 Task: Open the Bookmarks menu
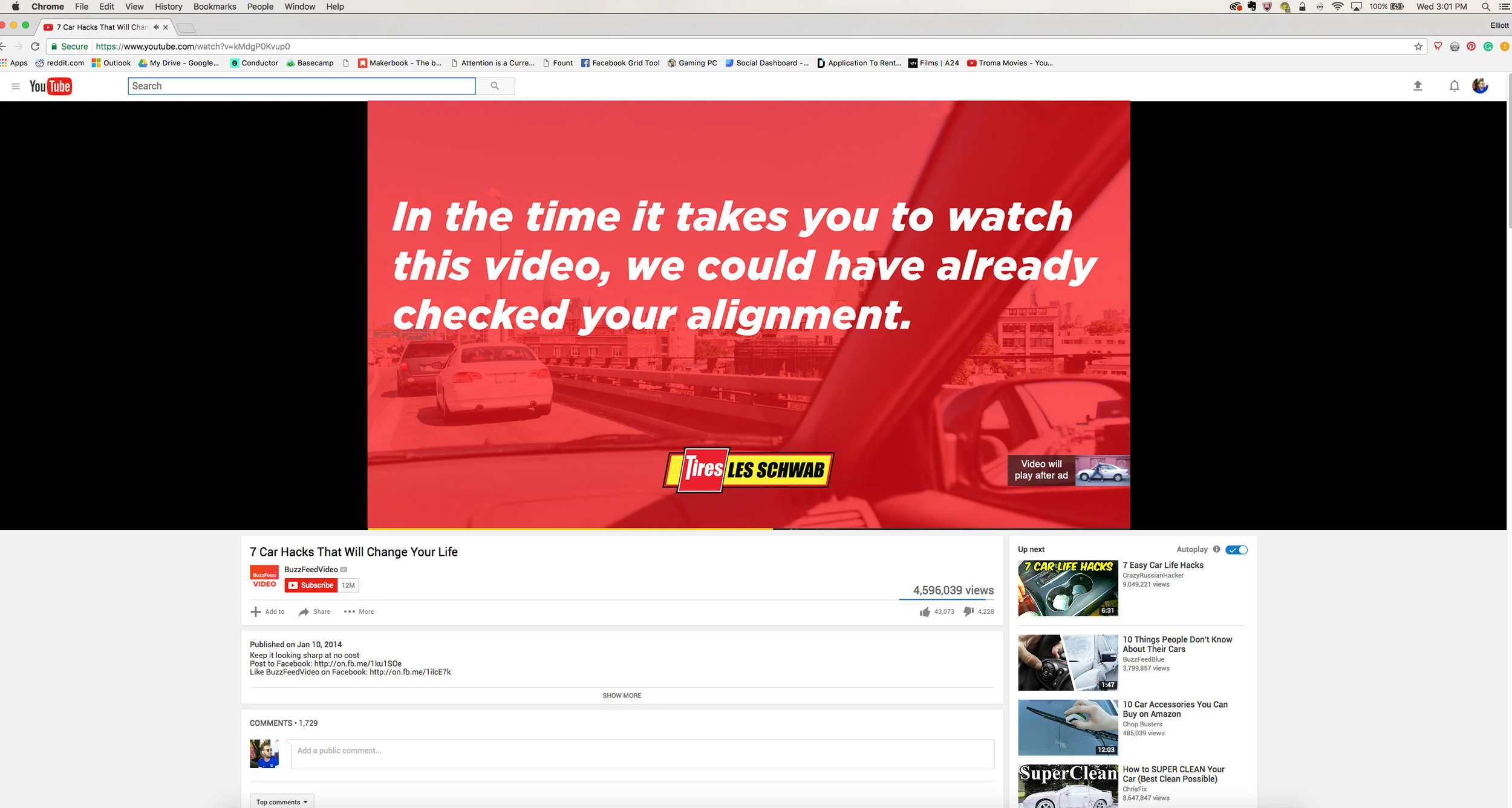[x=215, y=7]
